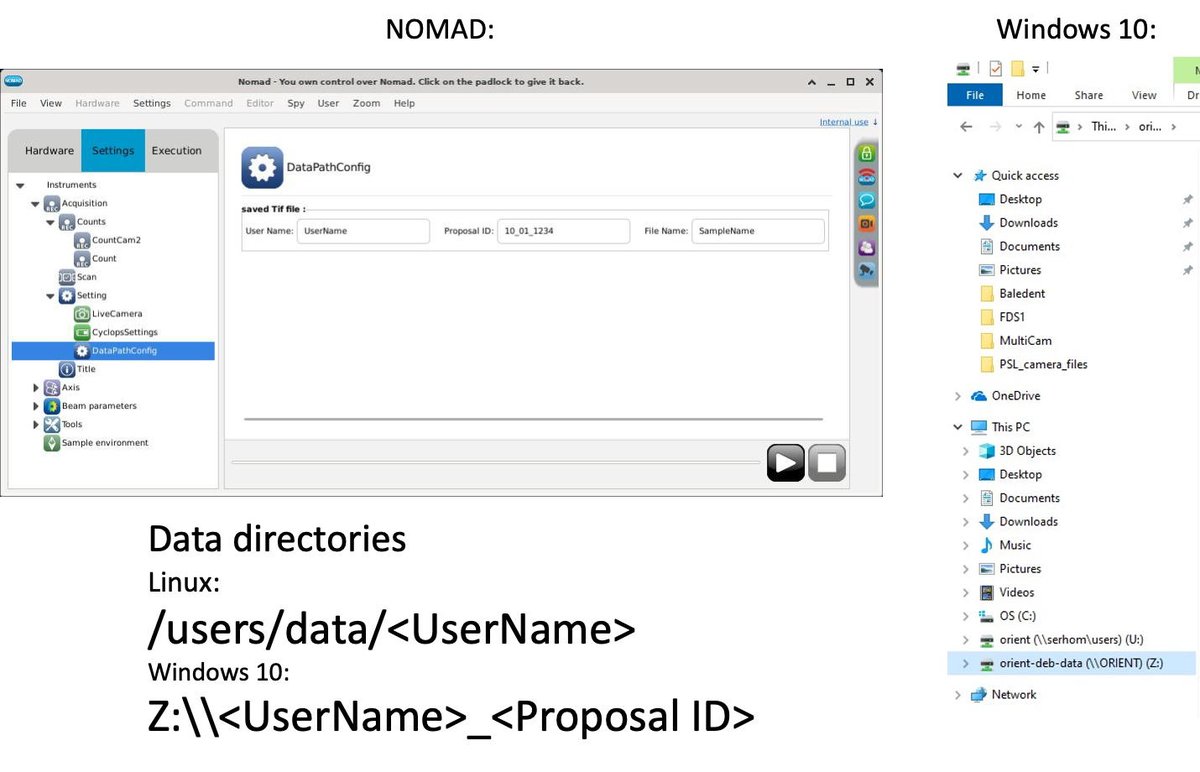Image resolution: width=1200 pixels, height=772 pixels.
Task: Expand OneDrive in Explorer navigation pane
Action: 958,396
